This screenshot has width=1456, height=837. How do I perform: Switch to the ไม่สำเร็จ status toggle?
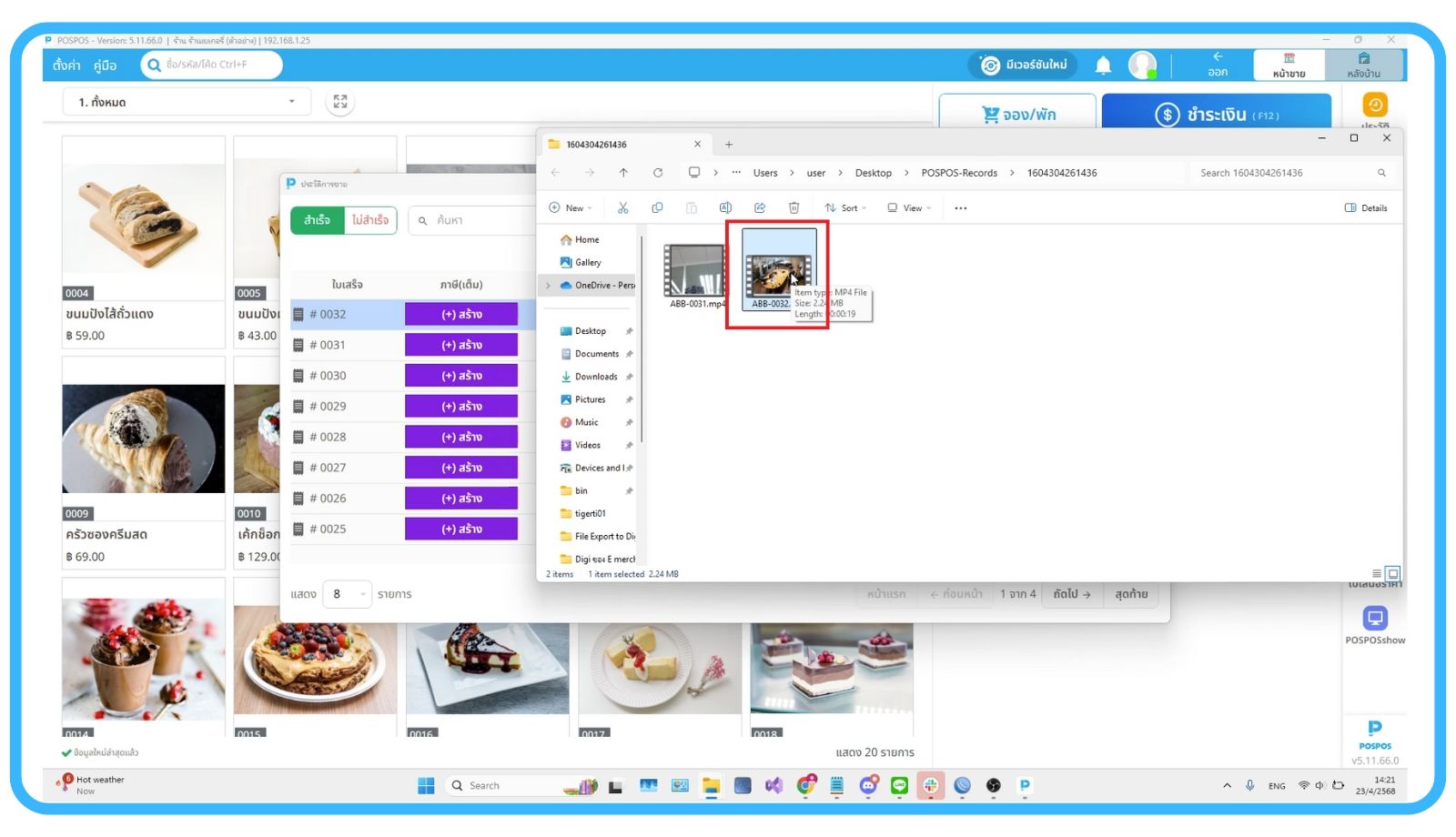[370, 220]
